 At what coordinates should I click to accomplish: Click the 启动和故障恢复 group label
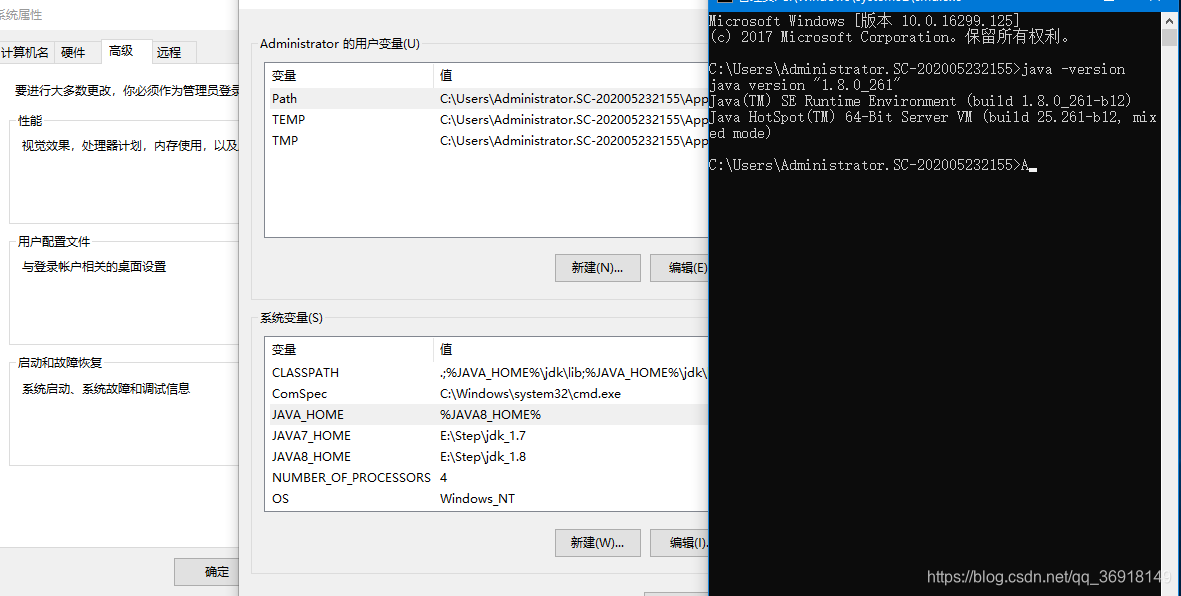60,363
